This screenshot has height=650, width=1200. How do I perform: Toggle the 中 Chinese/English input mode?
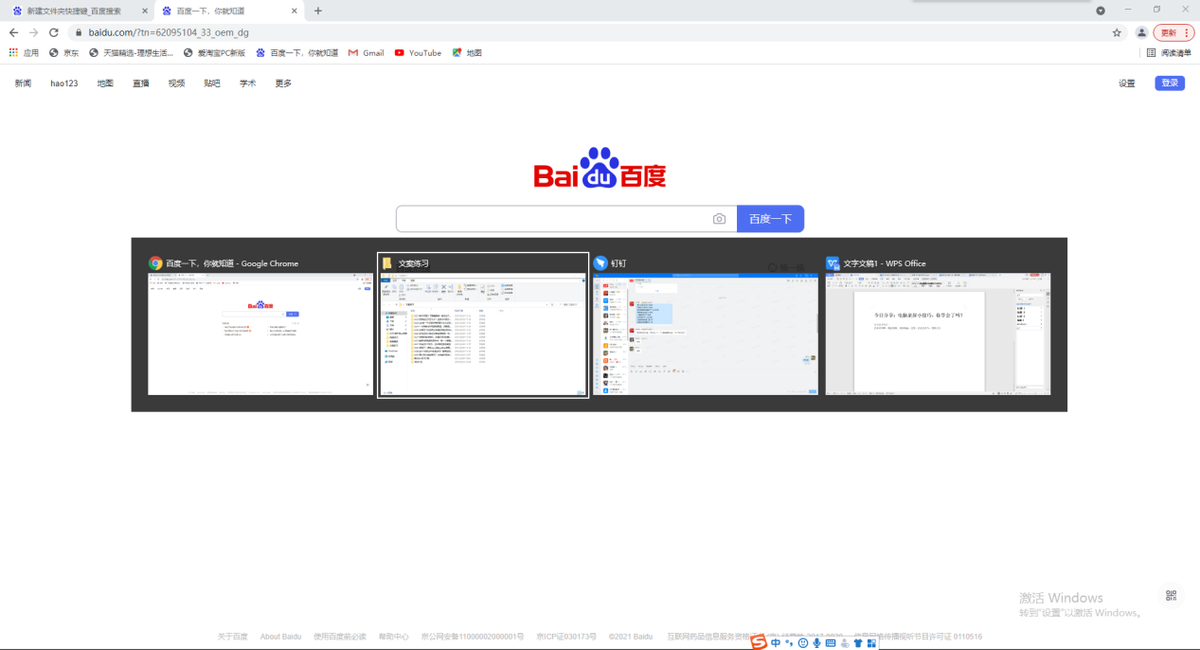click(x=776, y=643)
